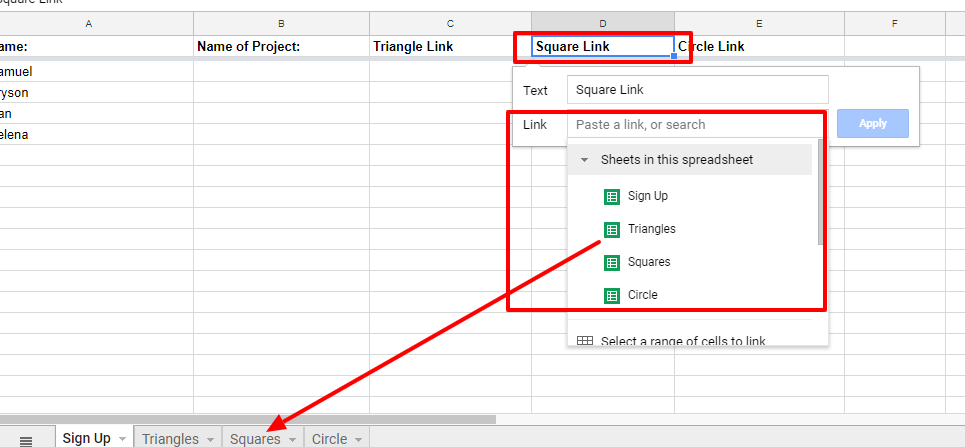Screen dimensions: 965x447
Task: Click the select range of cells grid icon
Action: [585, 341]
